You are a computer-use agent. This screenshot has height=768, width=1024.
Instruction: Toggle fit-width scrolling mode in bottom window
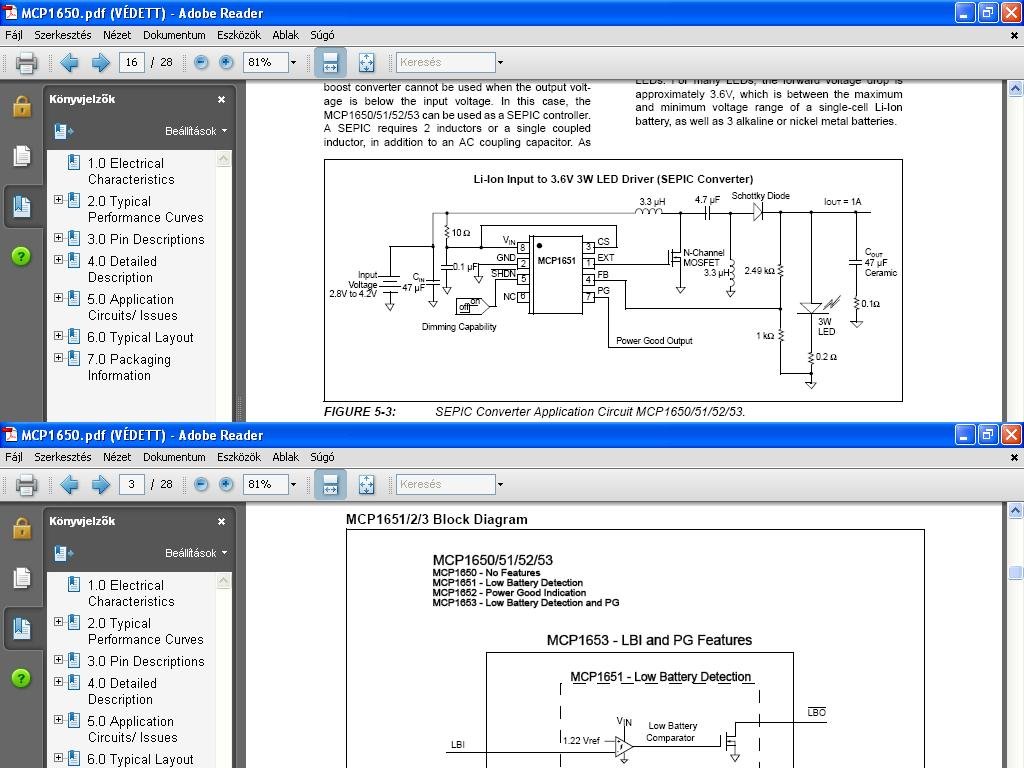pos(330,485)
